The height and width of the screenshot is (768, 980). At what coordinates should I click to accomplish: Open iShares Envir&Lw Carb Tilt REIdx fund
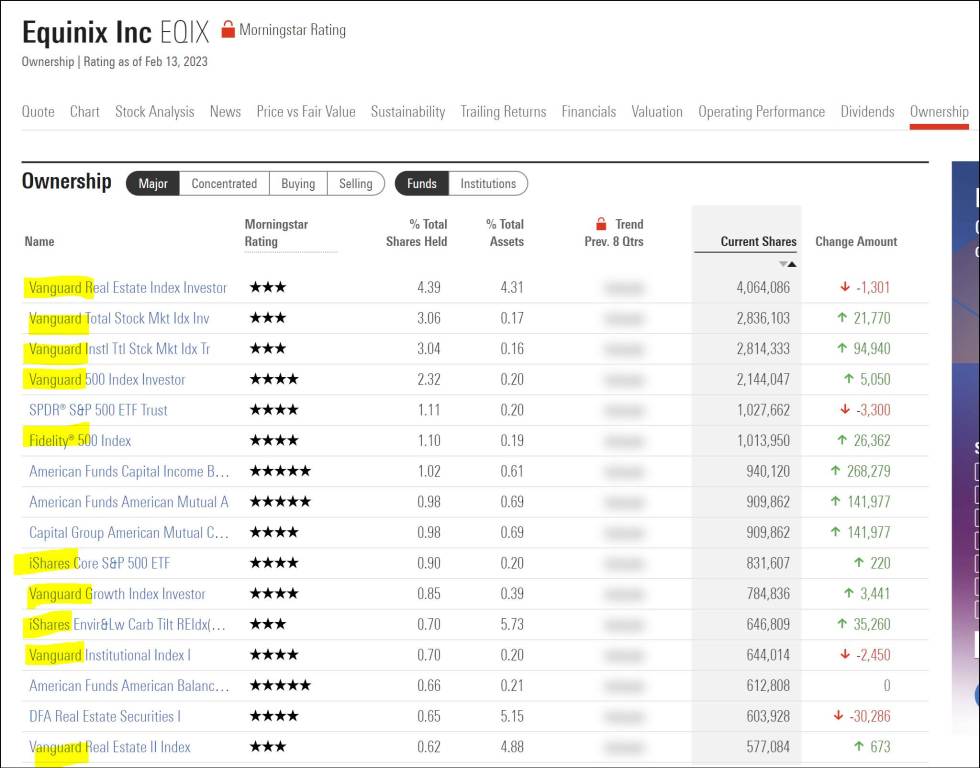(127, 625)
